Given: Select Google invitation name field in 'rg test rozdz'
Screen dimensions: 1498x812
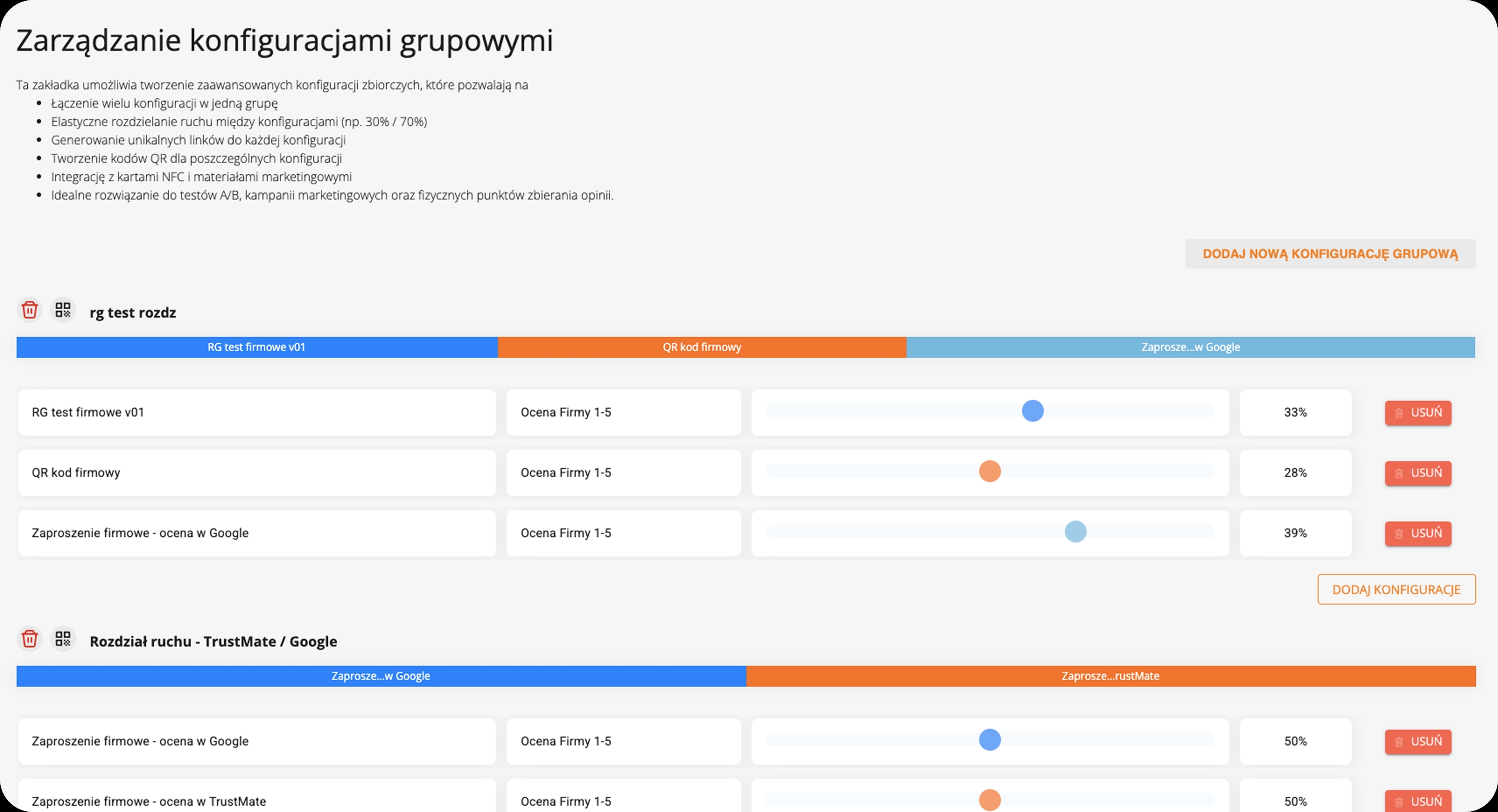Looking at the screenshot, I should point(257,534).
